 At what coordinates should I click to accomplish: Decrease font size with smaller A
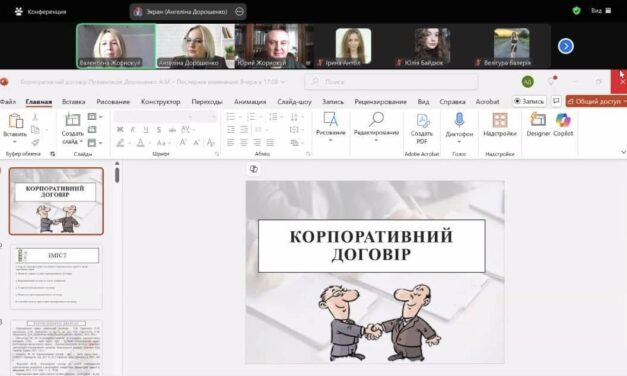(x=196, y=142)
